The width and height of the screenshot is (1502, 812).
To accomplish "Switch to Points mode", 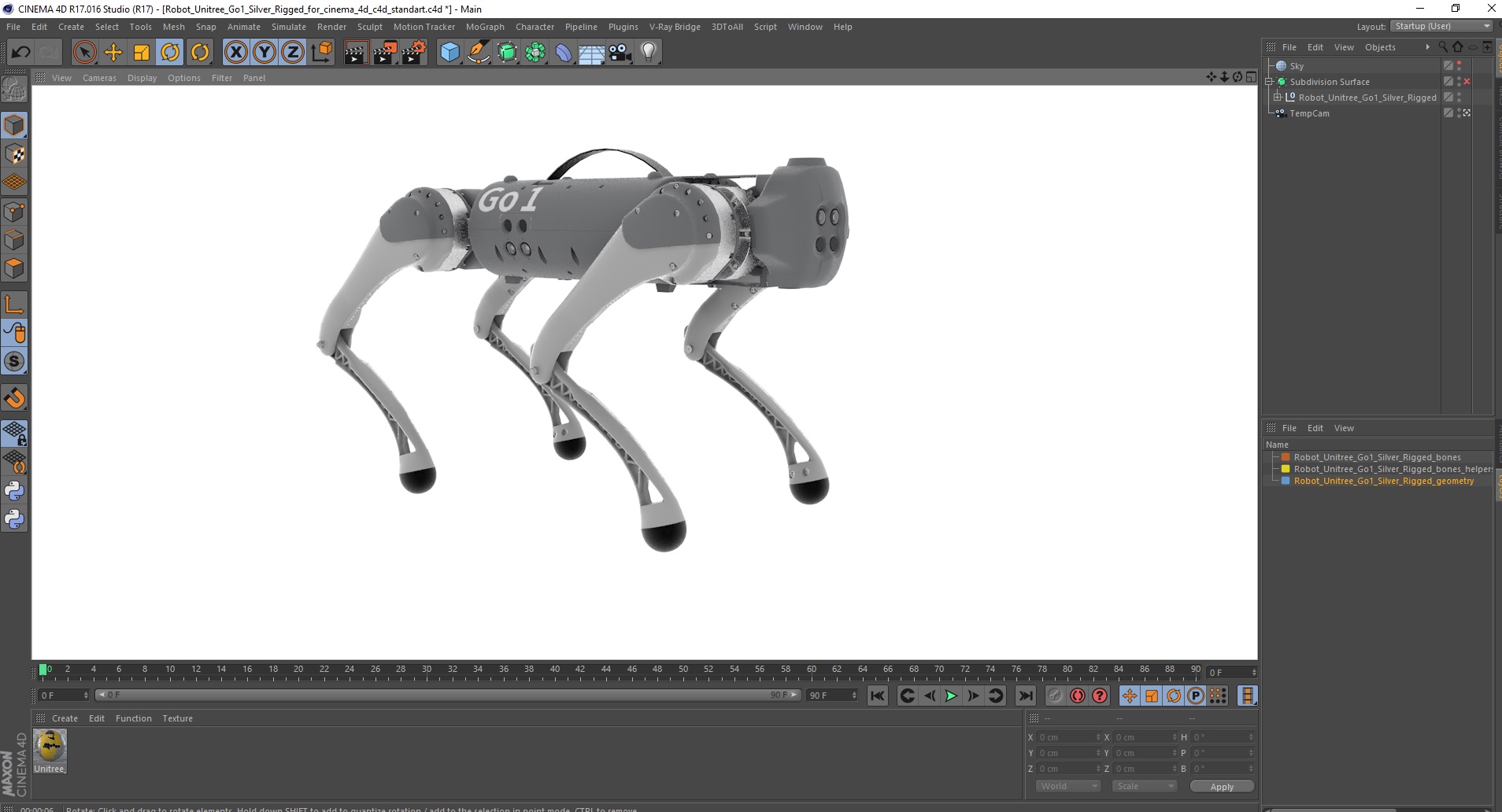I will coord(14,212).
